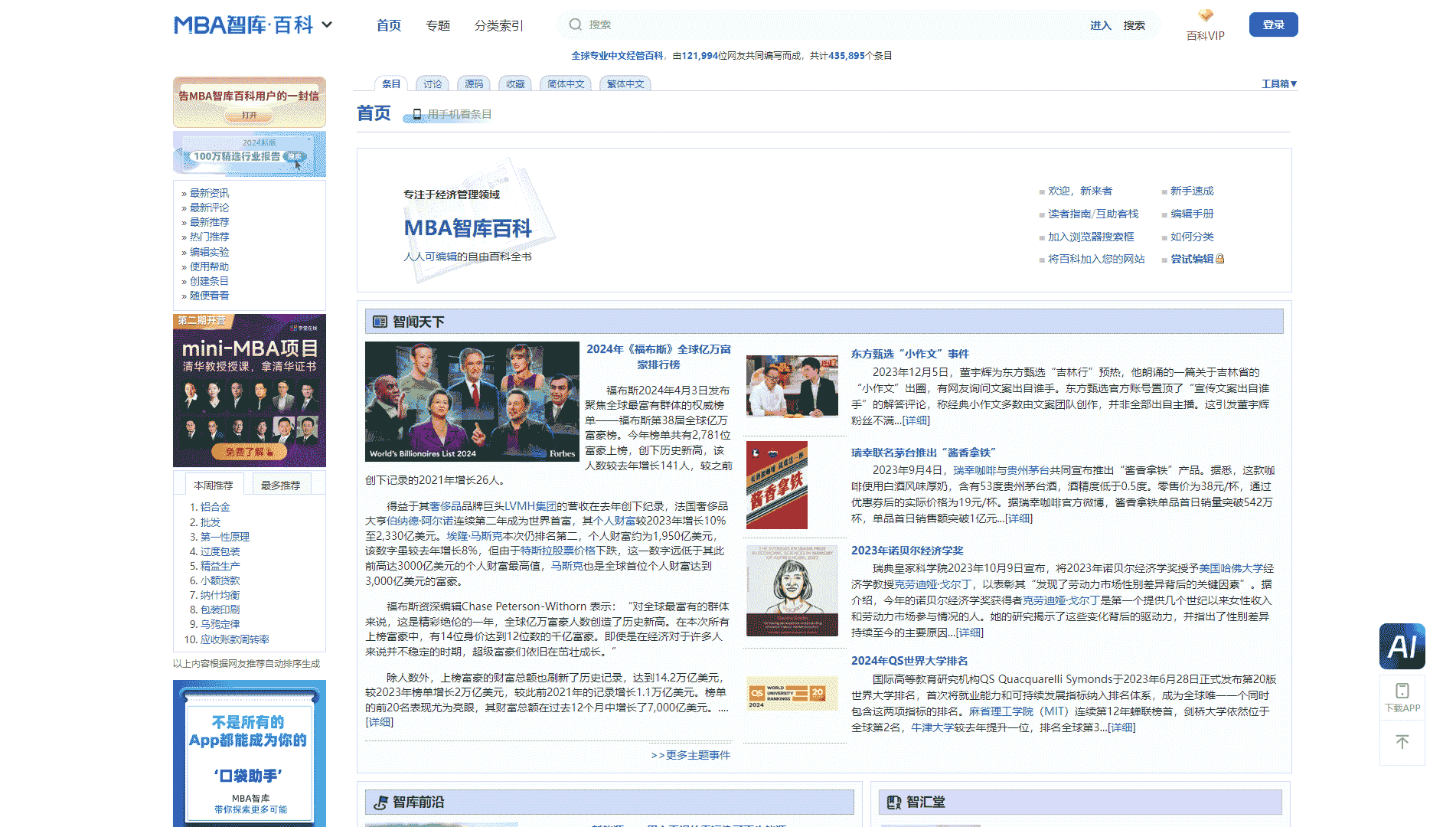Click 加入浏览器搜索框 link
Screen dimensions: 1456x827
(x=1091, y=237)
